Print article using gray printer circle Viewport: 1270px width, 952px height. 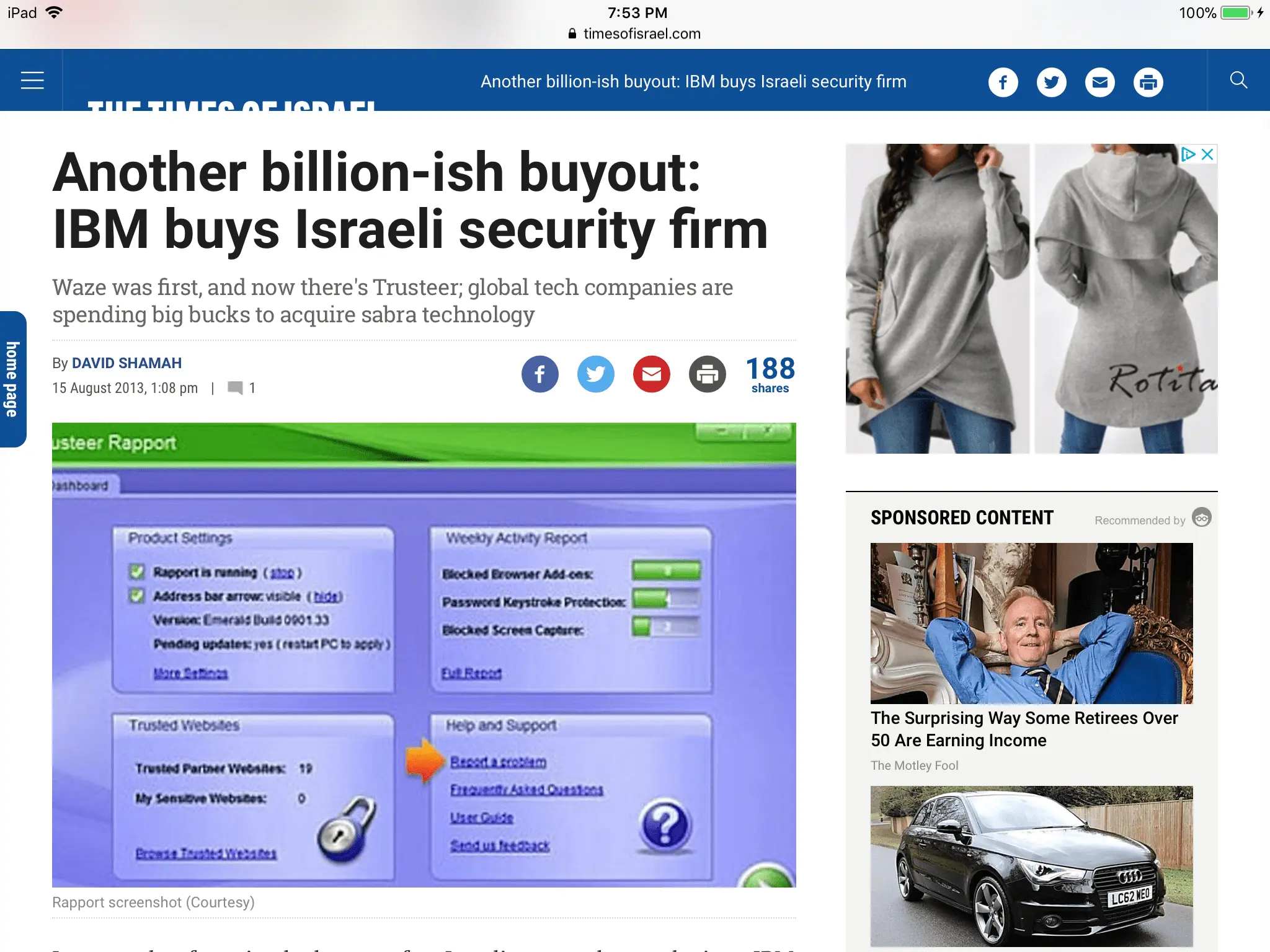tap(707, 374)
